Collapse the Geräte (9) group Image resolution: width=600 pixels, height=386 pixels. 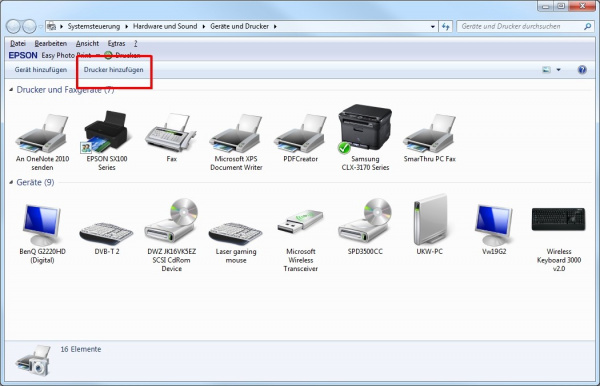pos(11,182)
